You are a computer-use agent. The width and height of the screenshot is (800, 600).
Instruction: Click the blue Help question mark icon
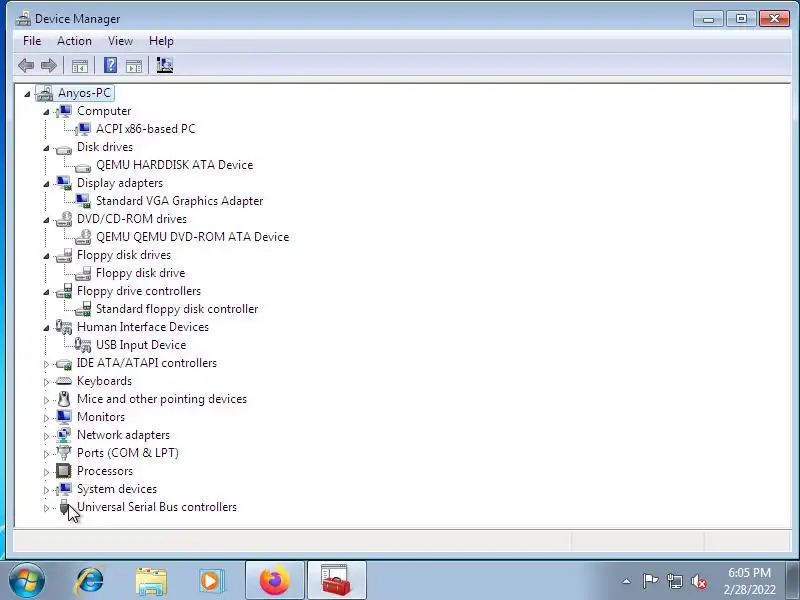(110, 65)
